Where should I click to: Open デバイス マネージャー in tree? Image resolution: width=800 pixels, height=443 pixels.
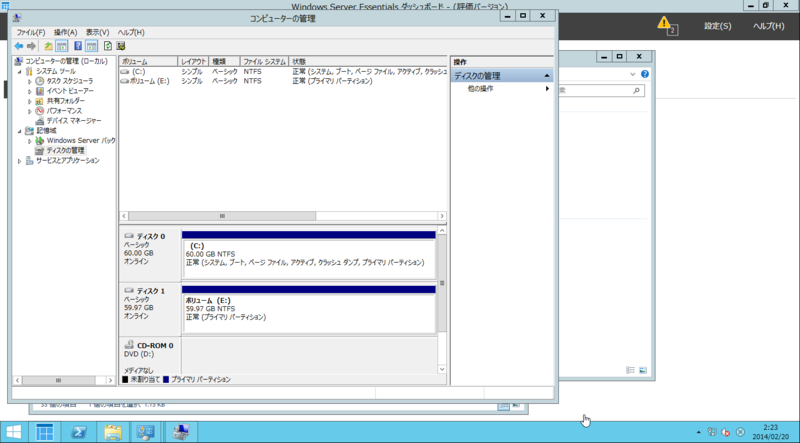point(74,121)
